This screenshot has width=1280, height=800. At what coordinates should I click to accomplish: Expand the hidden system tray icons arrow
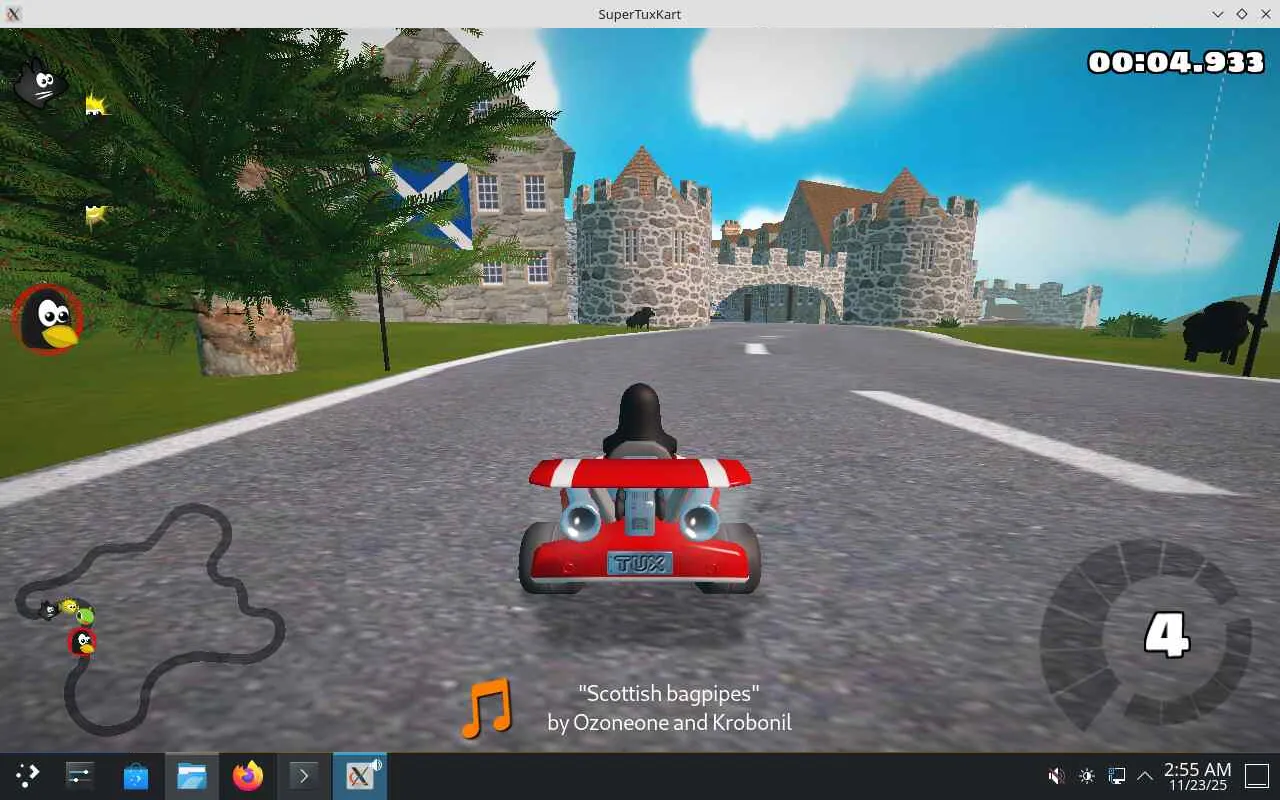[1145, 776]
